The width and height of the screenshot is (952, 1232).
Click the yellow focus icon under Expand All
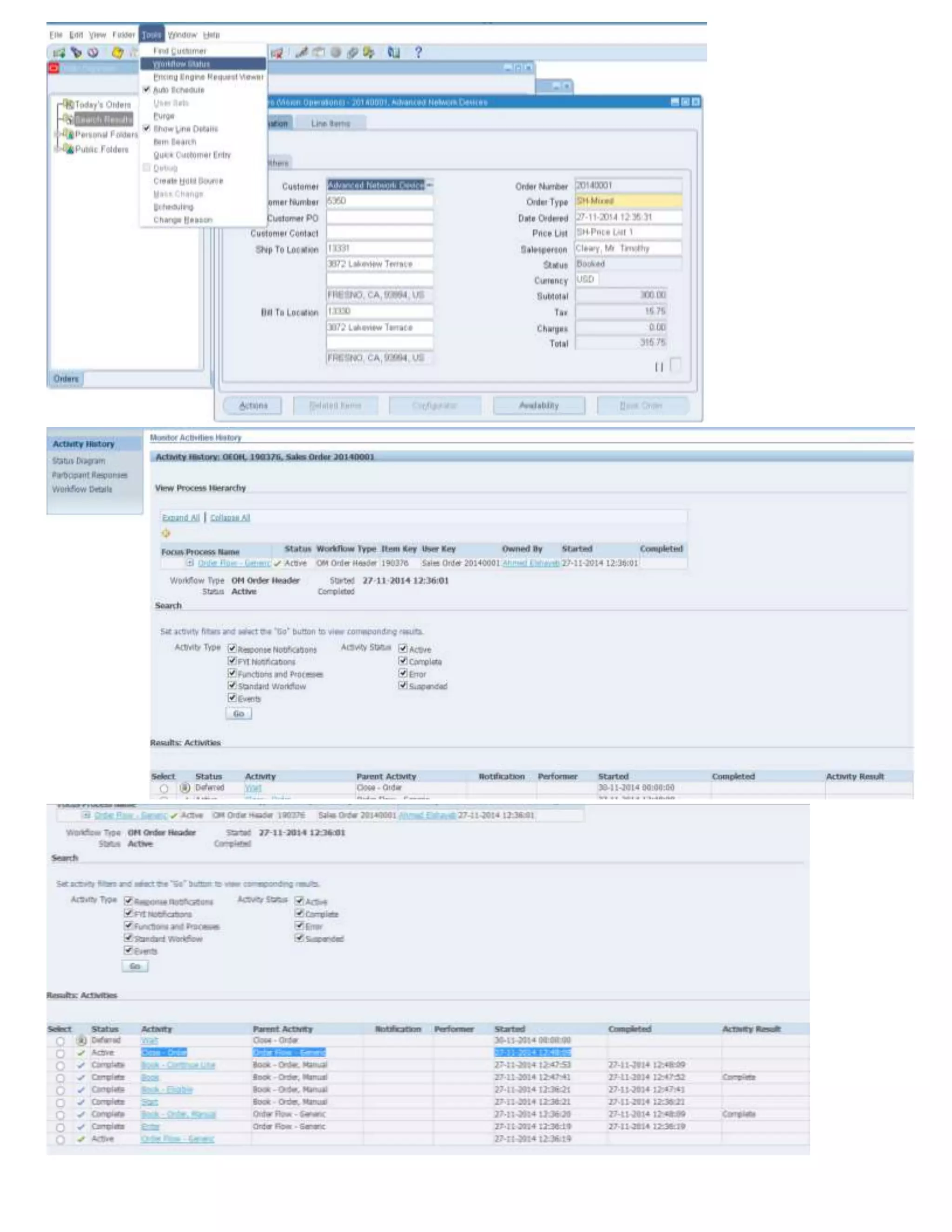pyautogui.click(x=166, y=533)
